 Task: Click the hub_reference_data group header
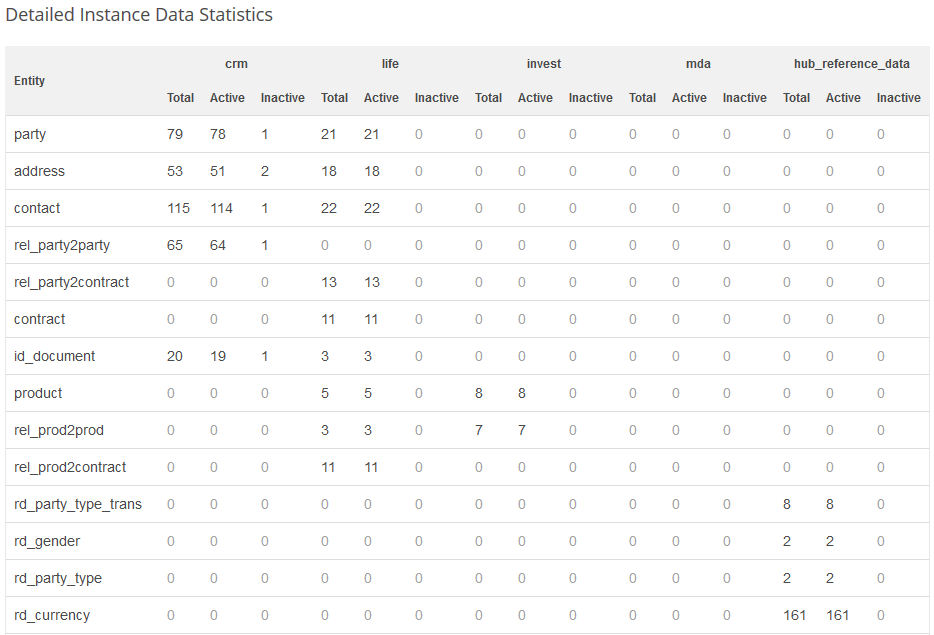coord(852,64)
